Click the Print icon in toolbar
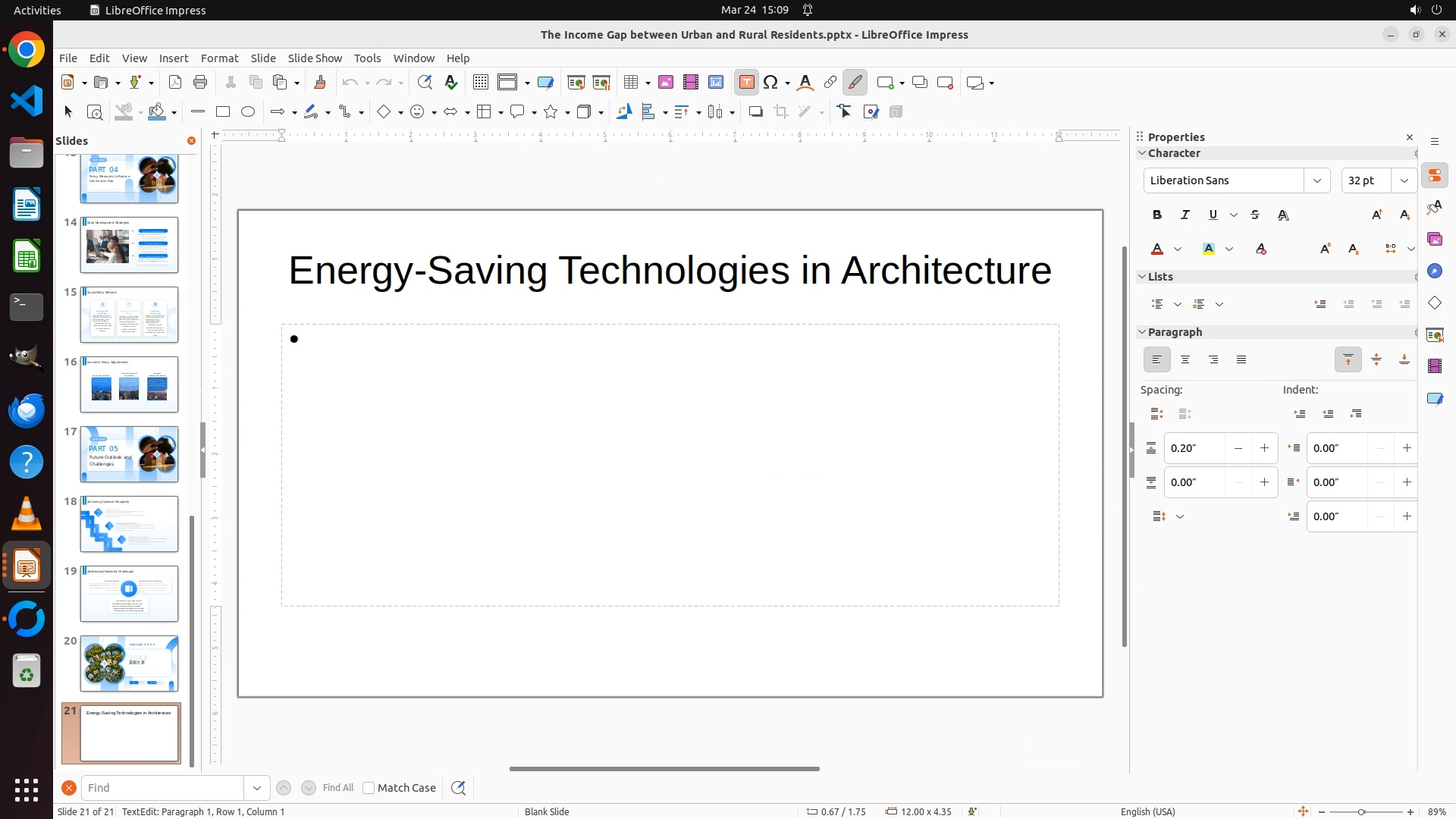Screen dimensions: 1456x819 [200, 83]
